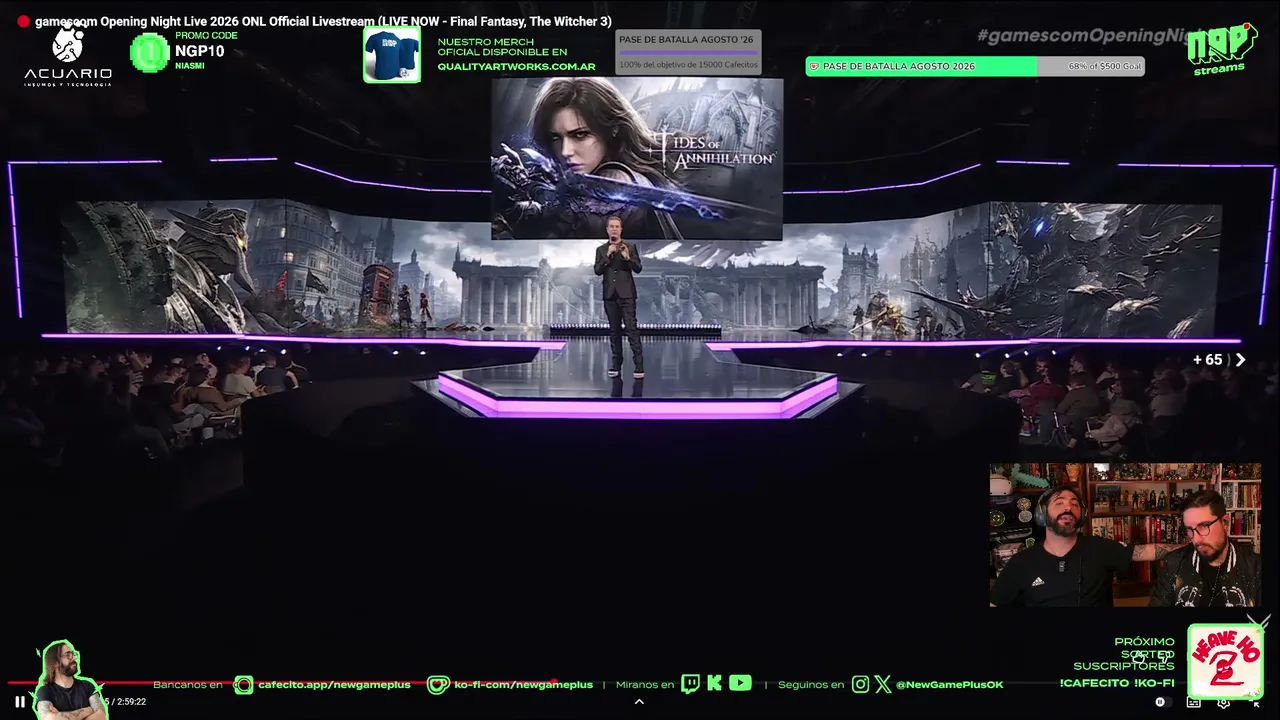The width and height of the screenshot is (1280, 720).
Task: Pause the livestream video
Action: click(19, 702)
